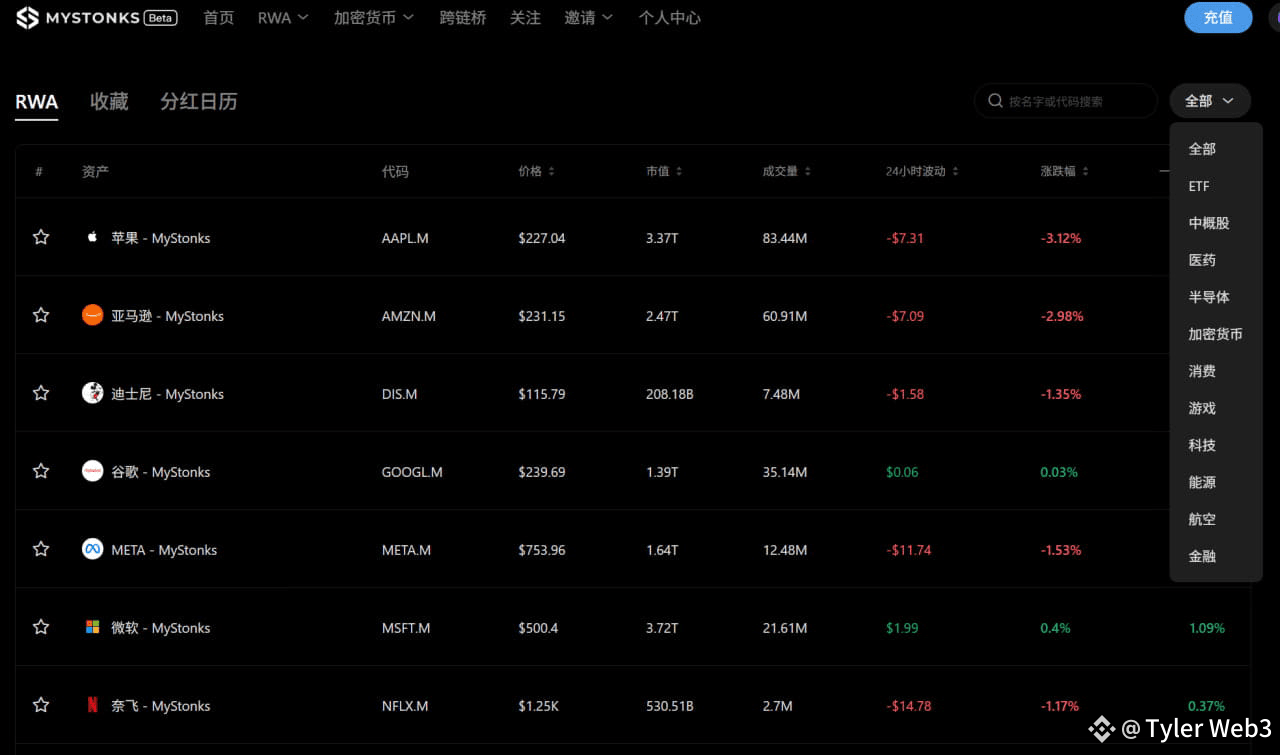
Task: Favorite the NFLX.M row star
Action: [x=41, y=705]
